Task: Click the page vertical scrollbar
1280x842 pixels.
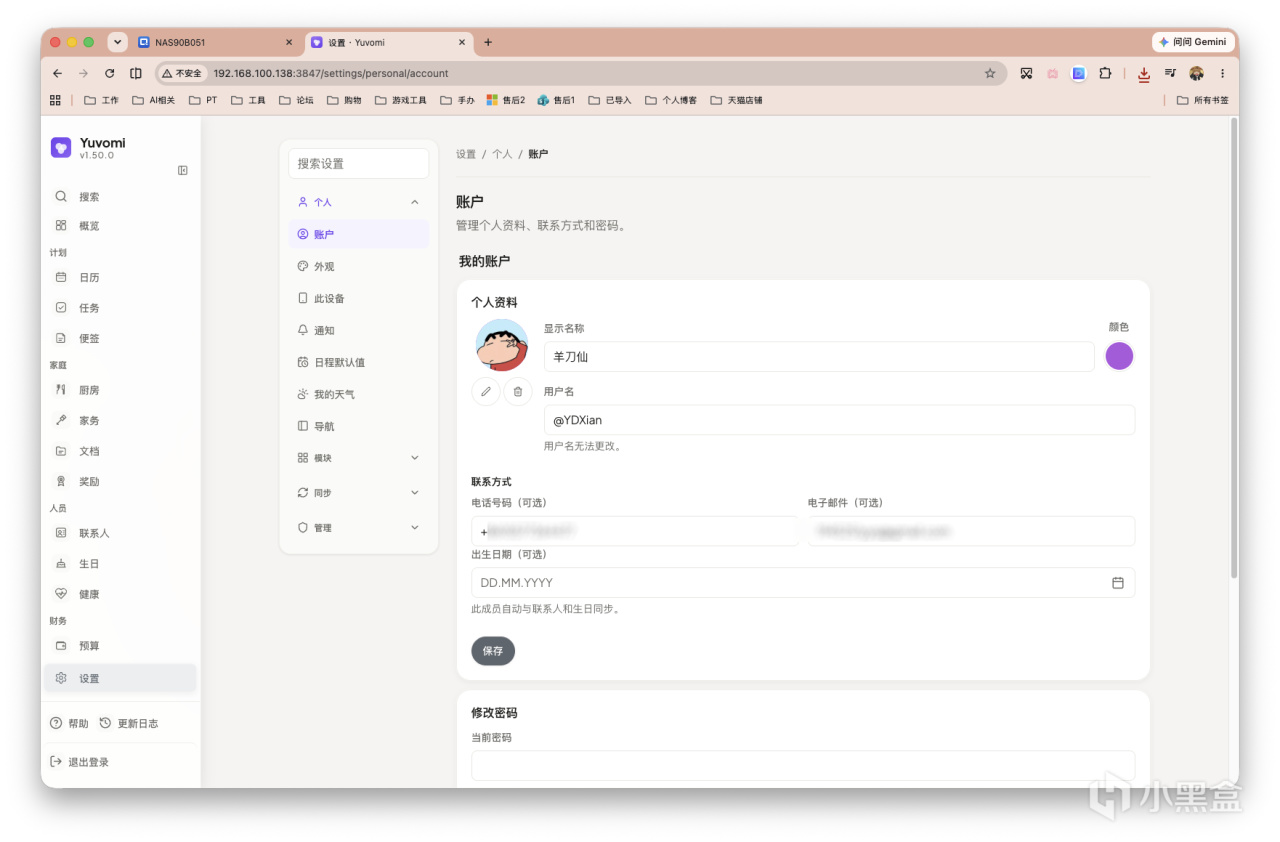Action: pos(1234,348)
